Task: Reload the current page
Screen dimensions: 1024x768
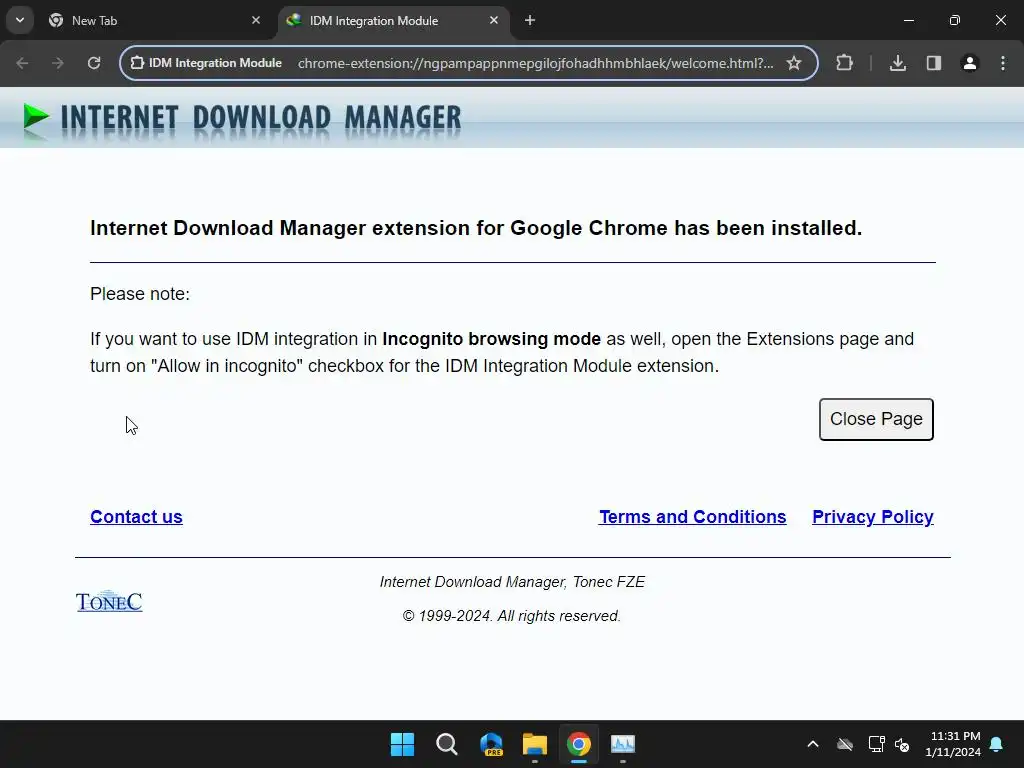Action: coord(94,63)
